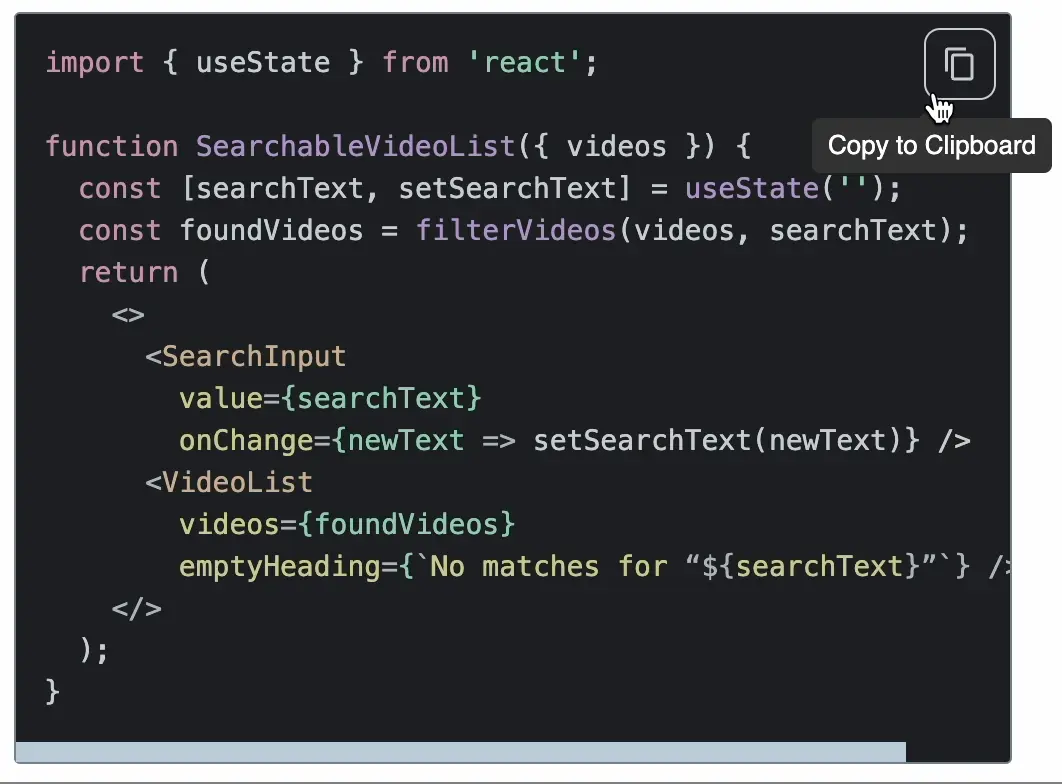Click the emptyHeading attribute name
The width and height of the screenshot is (1062, 784).
click(x=280, y=566)
